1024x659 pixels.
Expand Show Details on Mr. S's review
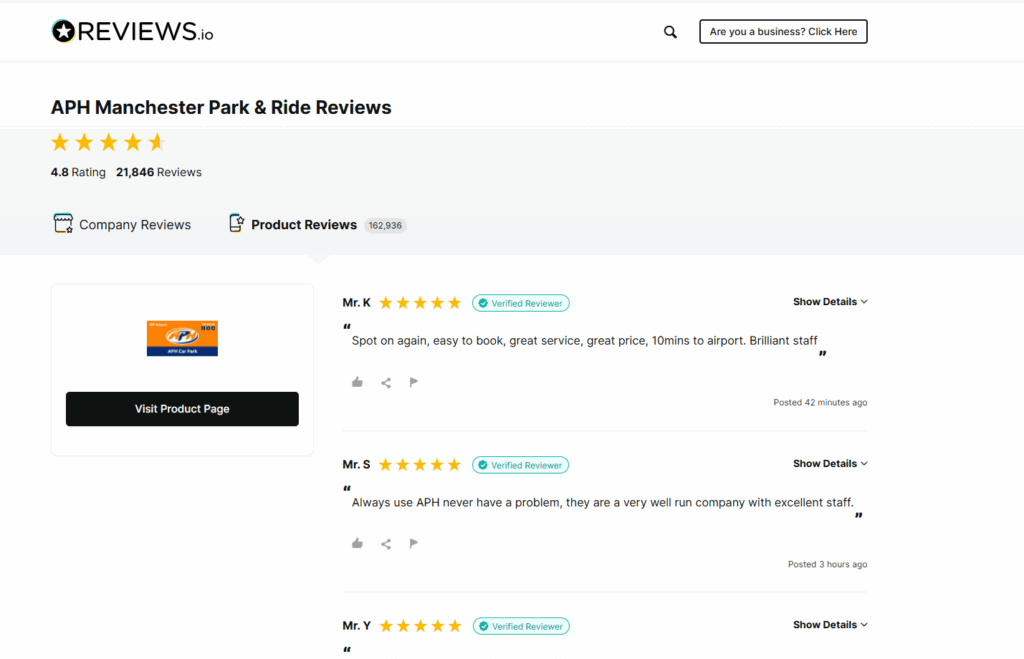[x=830, y=463]
